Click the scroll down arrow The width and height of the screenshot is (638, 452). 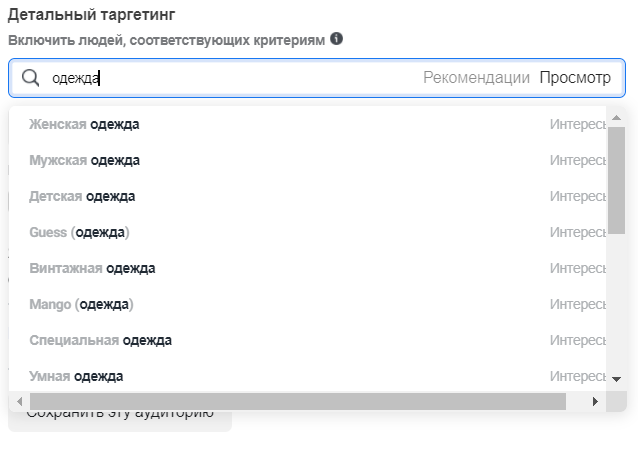[x=616, y=379]
